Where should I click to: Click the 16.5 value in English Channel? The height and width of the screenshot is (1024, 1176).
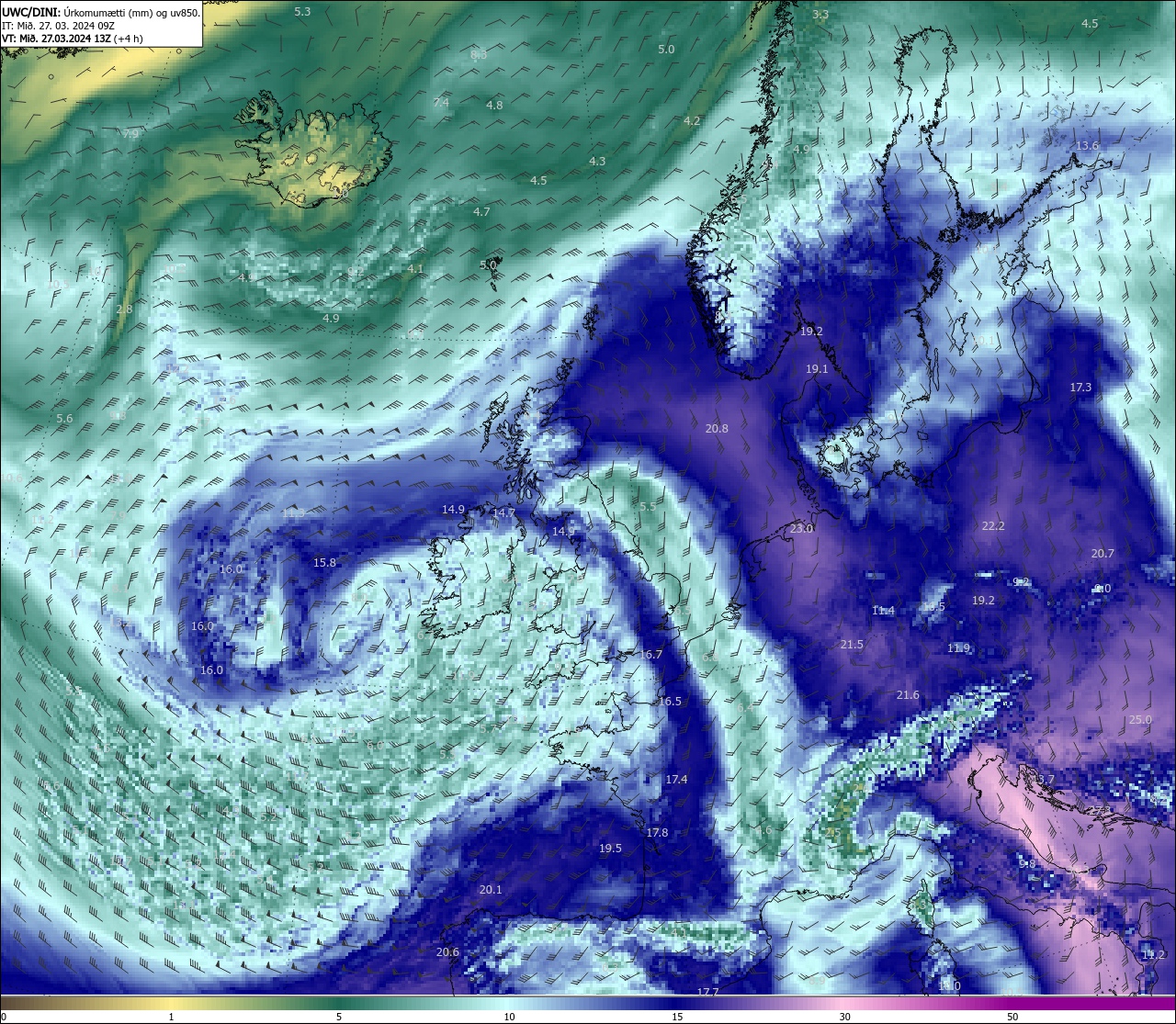[670, 702]
